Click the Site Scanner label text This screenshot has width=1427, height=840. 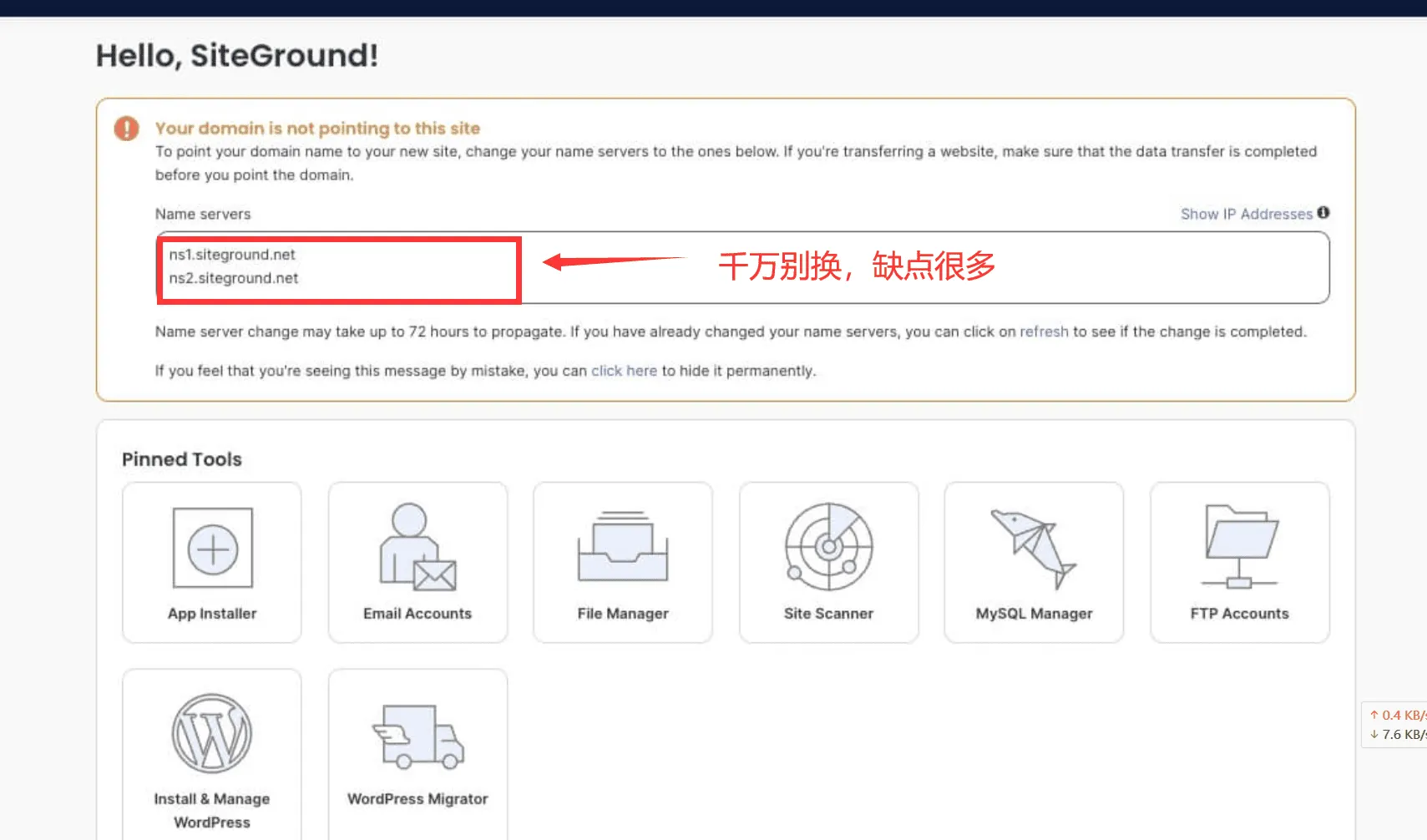click(828, 614)
